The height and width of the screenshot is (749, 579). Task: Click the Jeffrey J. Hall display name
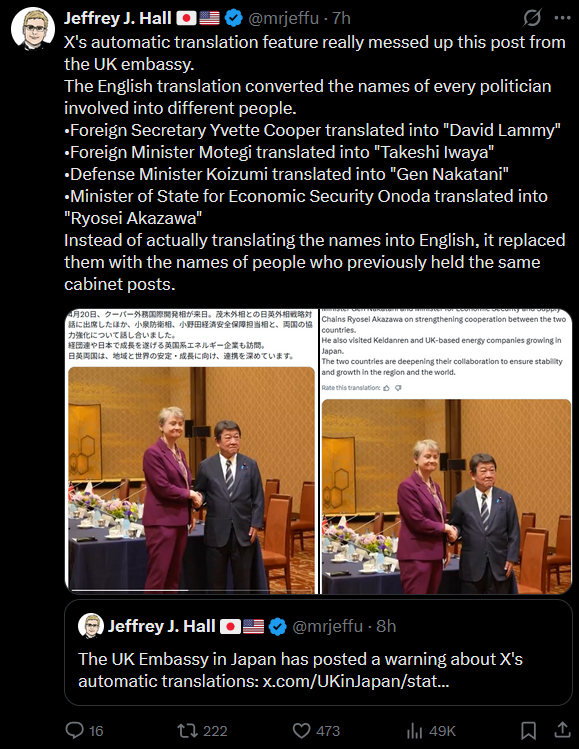coord(118,18)
